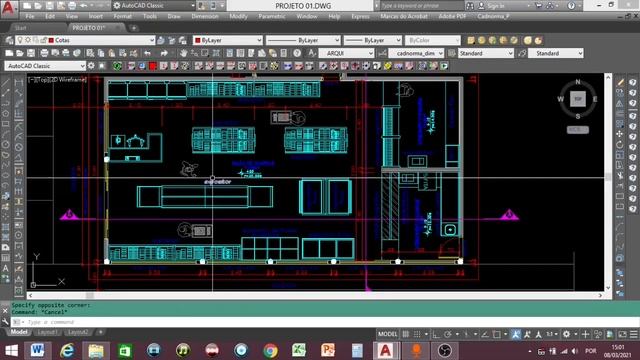Image resolution: width=640 pixels, height=360 pixels.
Task: Toggle 2D object snap in status bar
Action: (x=497, y=334)
